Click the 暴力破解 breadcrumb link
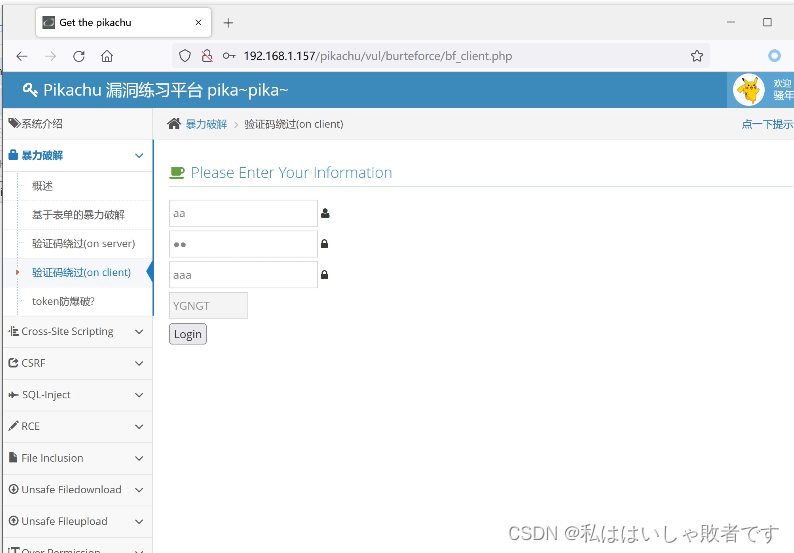Image resolution: width=794 pixels, height=553 pixels. 206,124
